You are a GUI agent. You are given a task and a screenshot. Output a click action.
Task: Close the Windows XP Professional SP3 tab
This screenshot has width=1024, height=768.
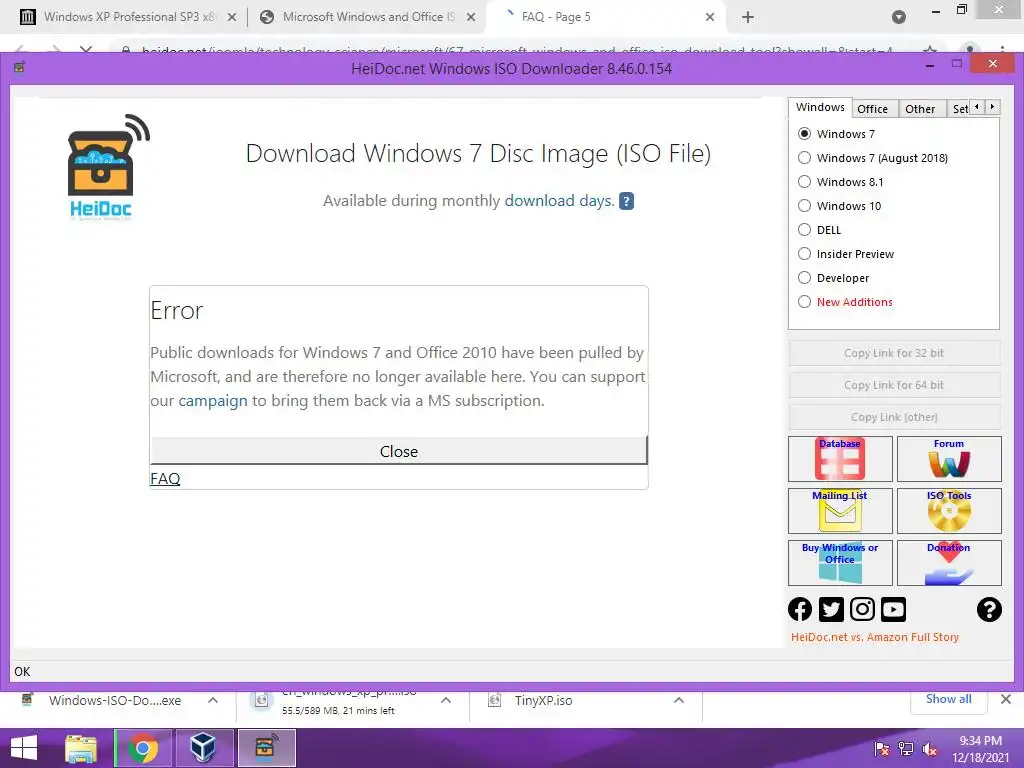232,17
